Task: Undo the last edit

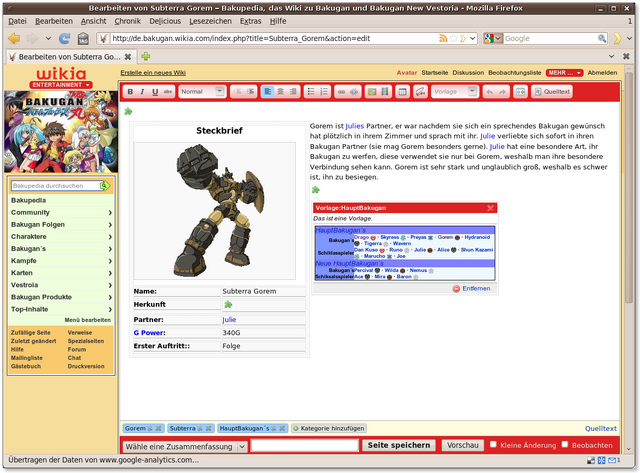Action: (489, 92)
